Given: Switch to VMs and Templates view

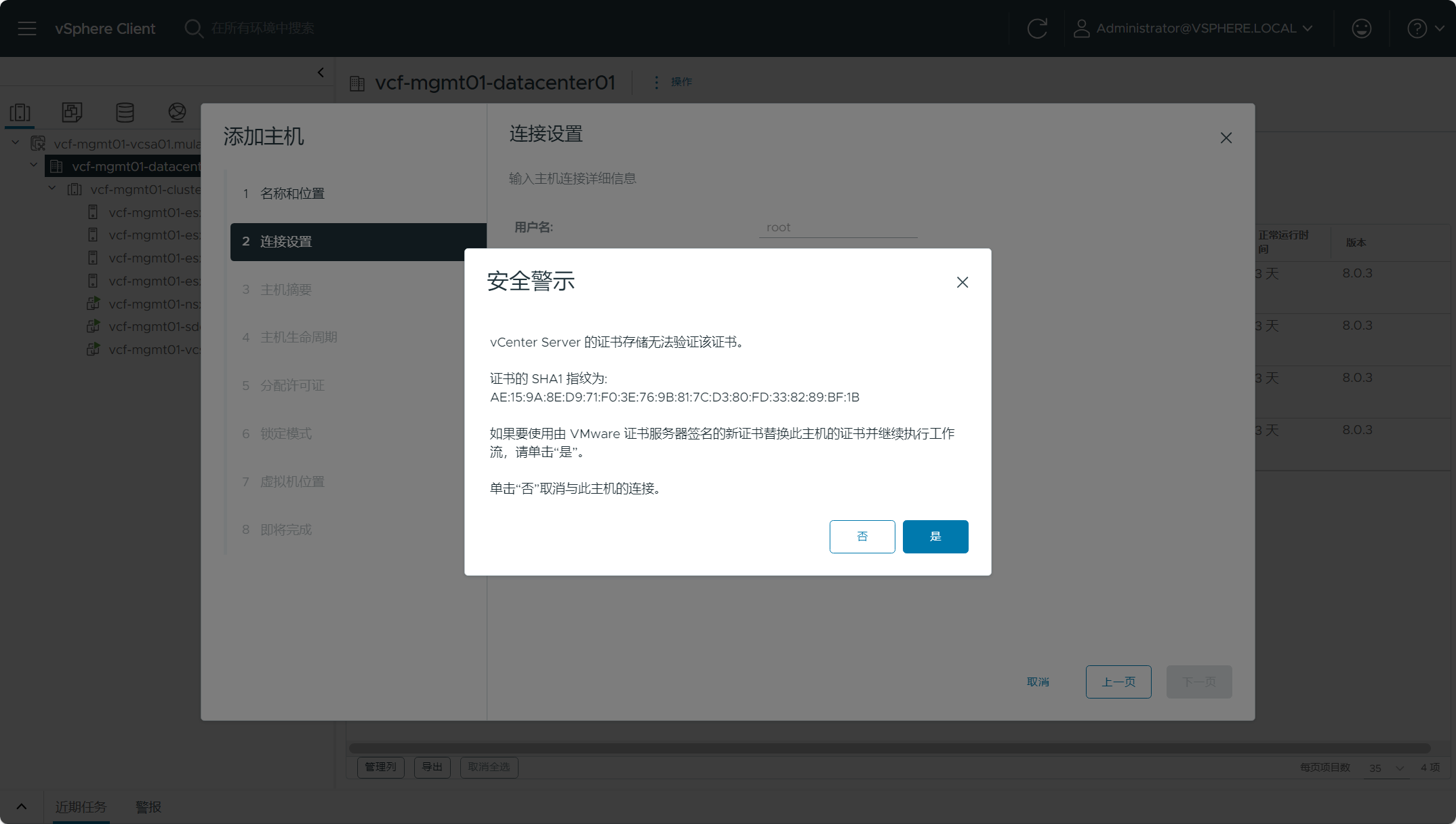Looking at the screenshot, I should (72, 112).
